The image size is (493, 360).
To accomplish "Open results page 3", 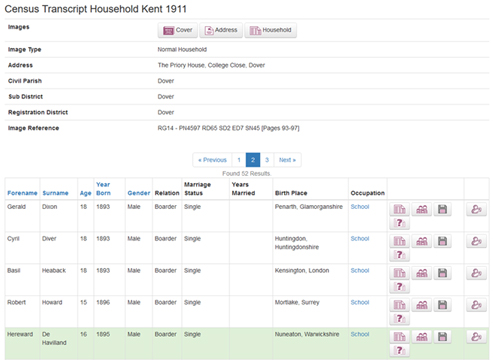I will 267,160.
